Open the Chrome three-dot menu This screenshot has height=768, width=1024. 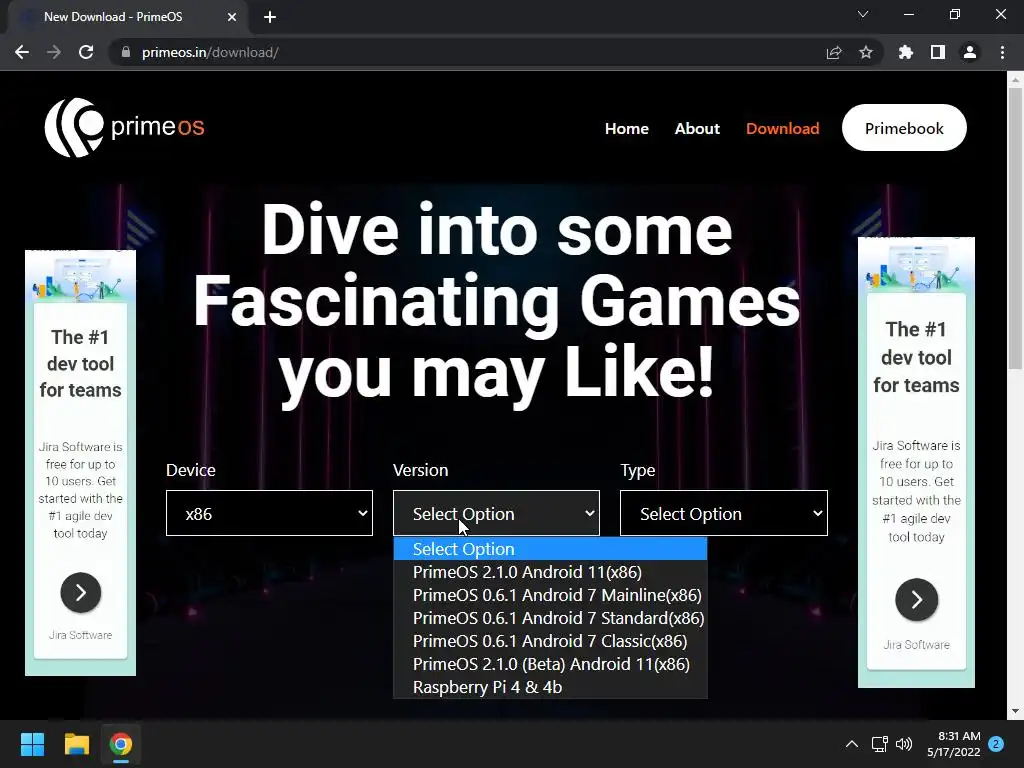(x=1002, y=52)
